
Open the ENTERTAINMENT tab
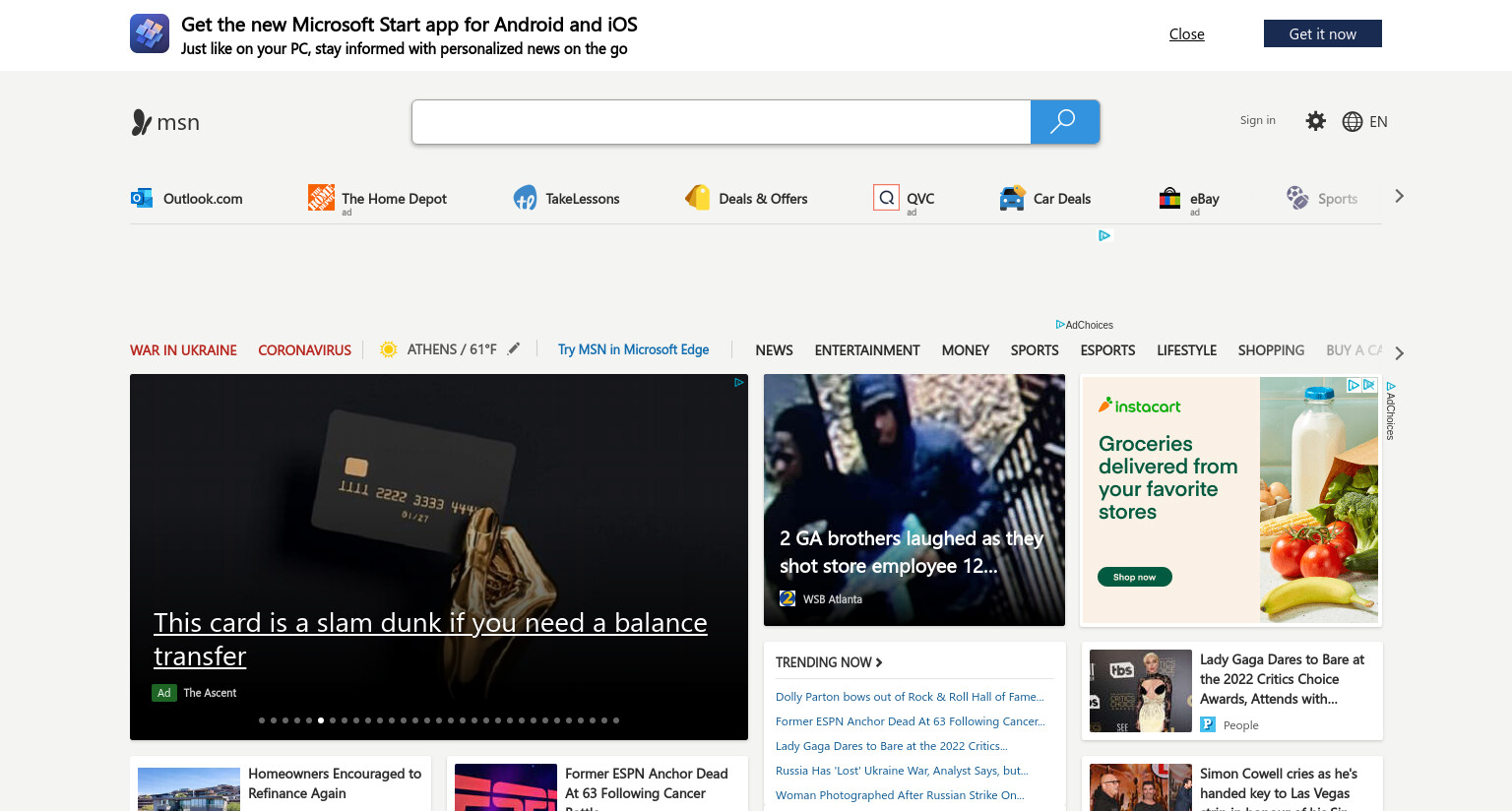pos(867,350)
